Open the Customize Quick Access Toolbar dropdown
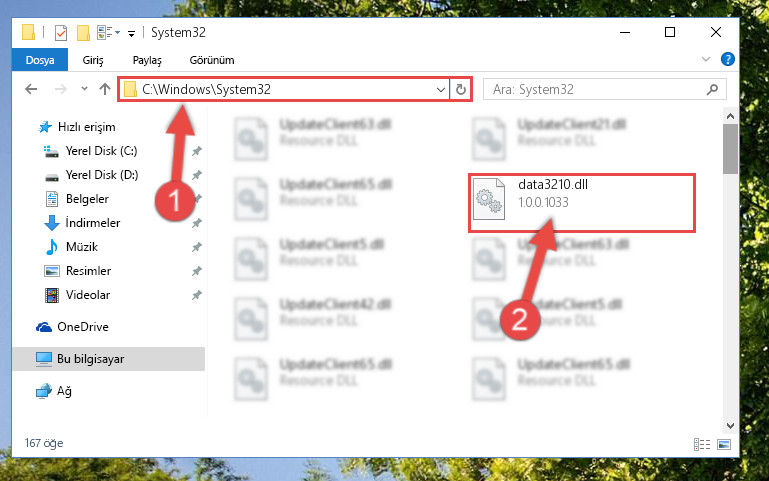The height and width of the screenshot is (481, 769). click(x=131, y=33)
